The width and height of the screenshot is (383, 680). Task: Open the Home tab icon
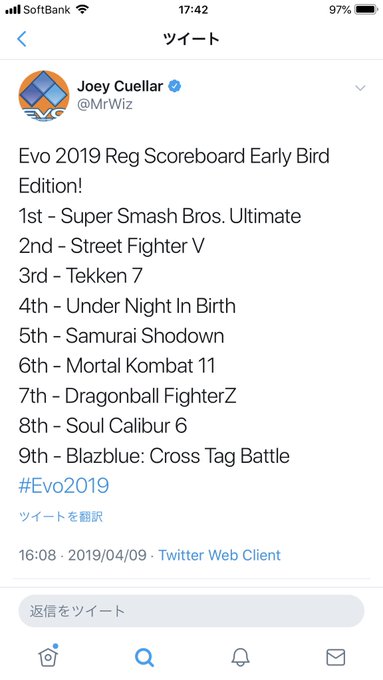tap(48, 656)
